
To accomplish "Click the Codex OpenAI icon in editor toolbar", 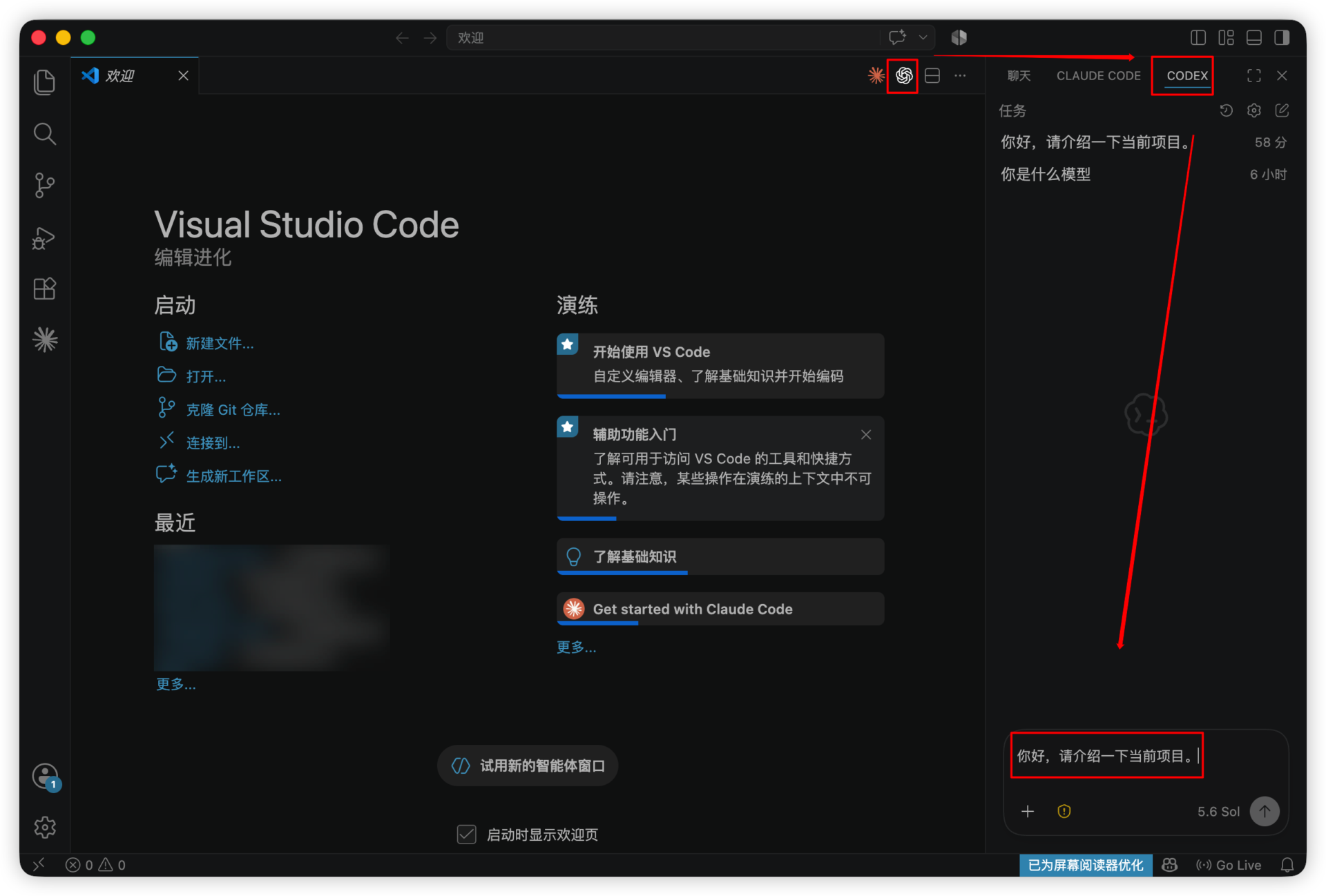I will click(x=904, y=75).
